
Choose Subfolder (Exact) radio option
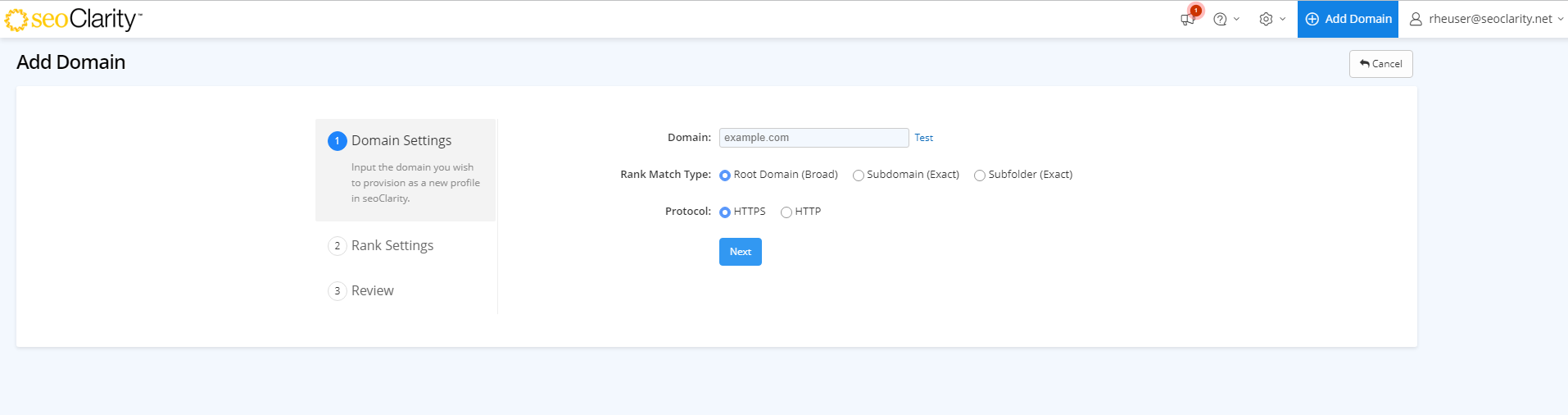[x=980, y=176]
